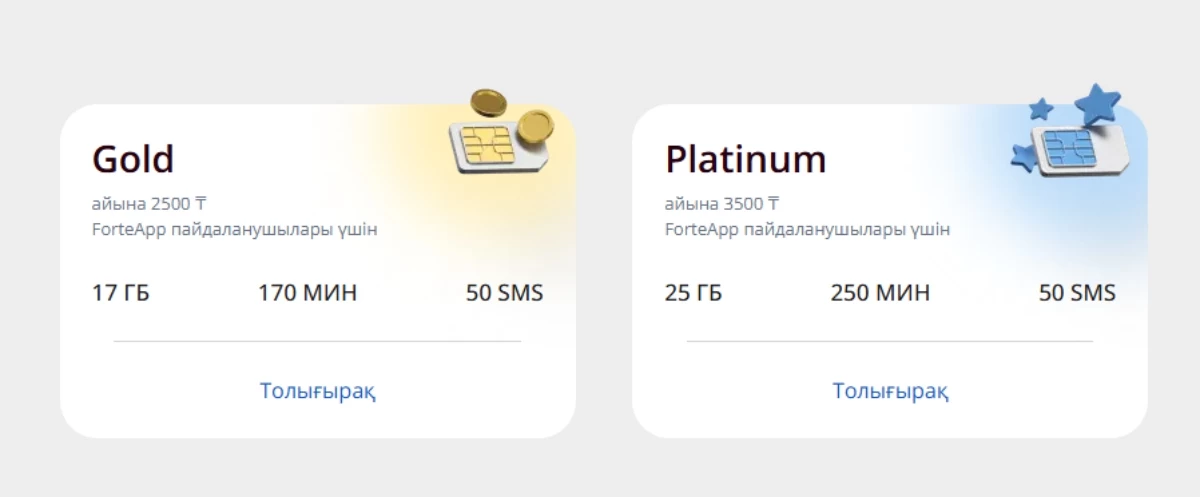Open Толығырақ link on Gold card
1200x497 pixels.
click(x=318, y=391)
